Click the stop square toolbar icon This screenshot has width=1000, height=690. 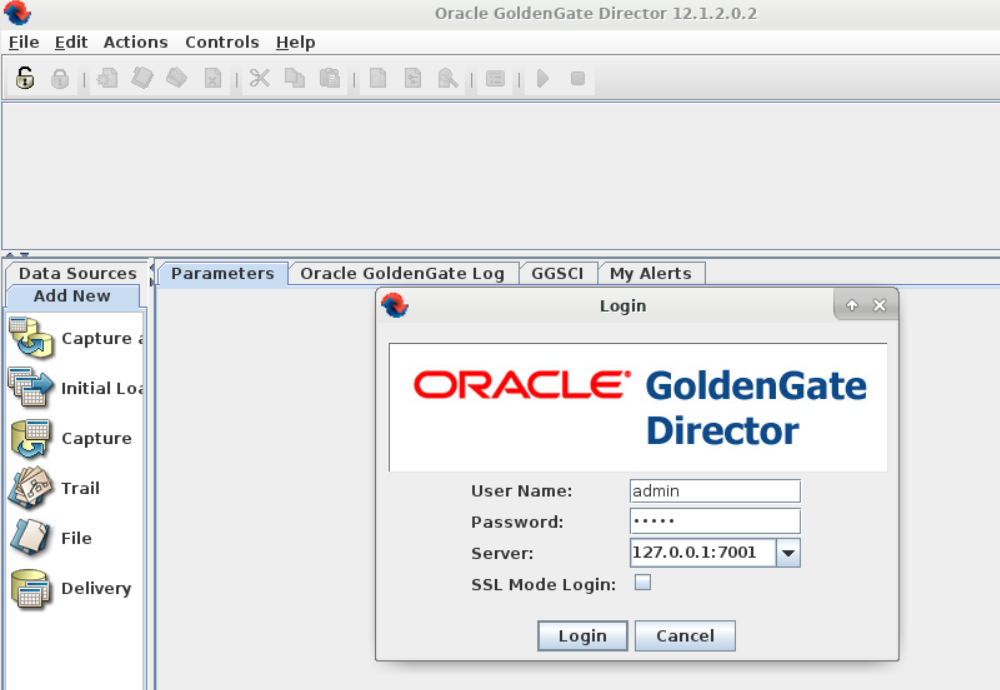pyautogui.click(x=578, y=78)
